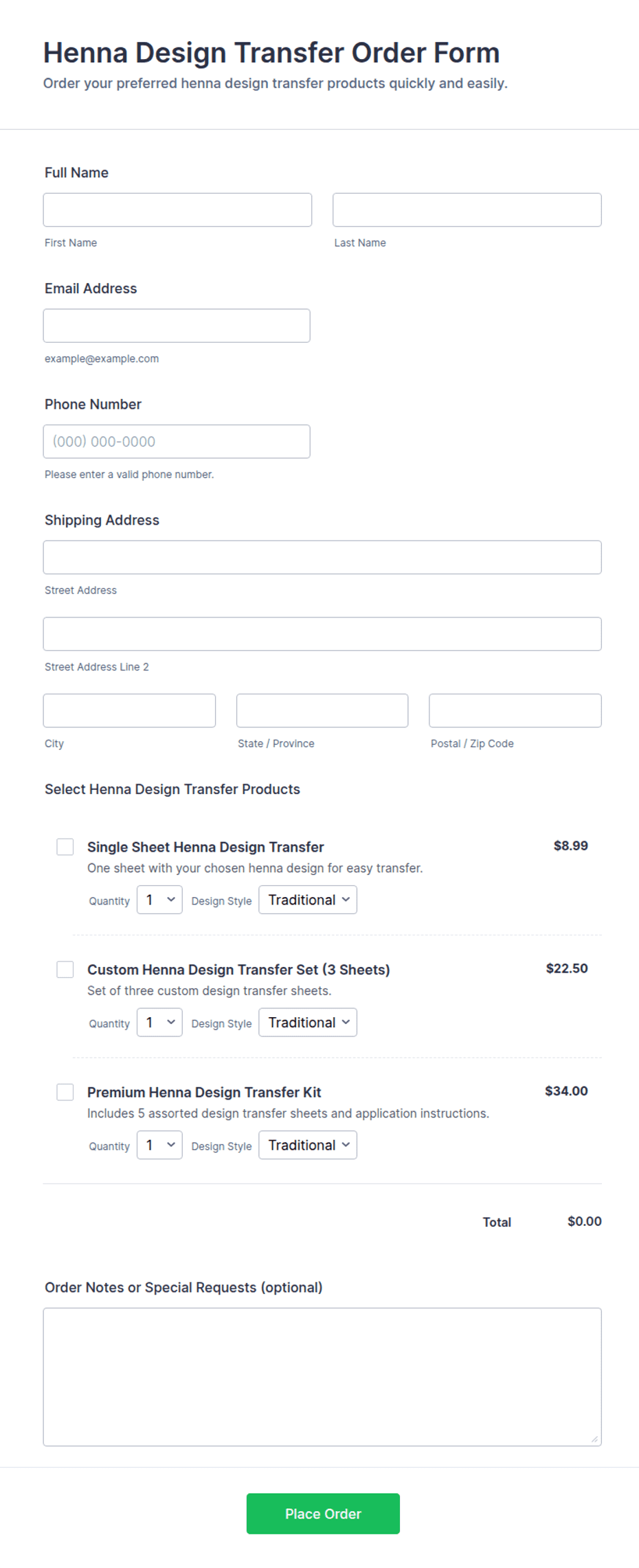This screenshot has width=639, height=1568.
Task: Expand Quantity dropdown for Custom Set
Action: [x=159, y=1022]
